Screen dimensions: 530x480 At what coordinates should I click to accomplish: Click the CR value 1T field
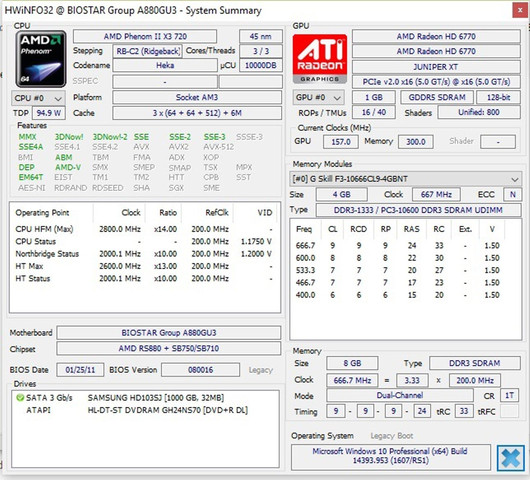509,395
